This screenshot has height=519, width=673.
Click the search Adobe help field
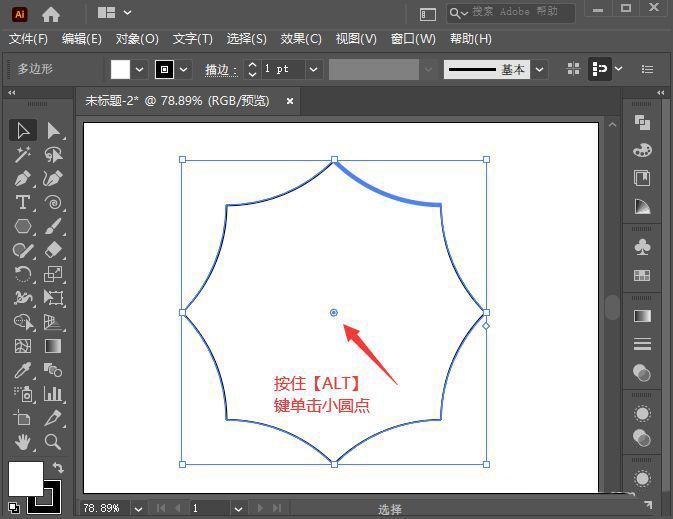click(x=510, y=13)
